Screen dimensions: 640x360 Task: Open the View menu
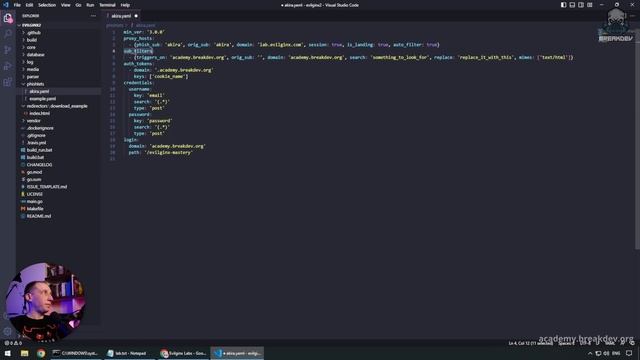coord(66,5)
